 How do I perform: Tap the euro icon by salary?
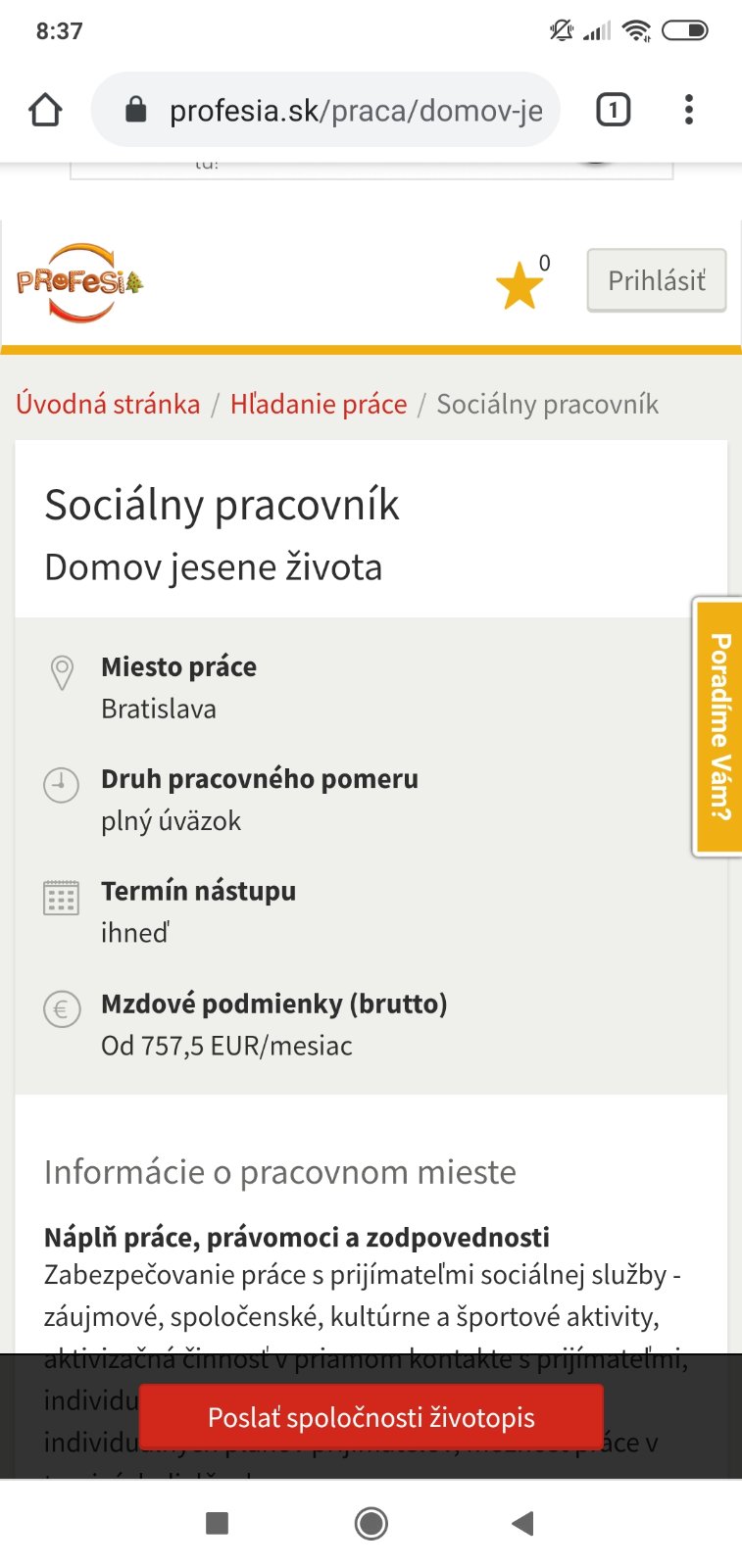coord(61,1009)
